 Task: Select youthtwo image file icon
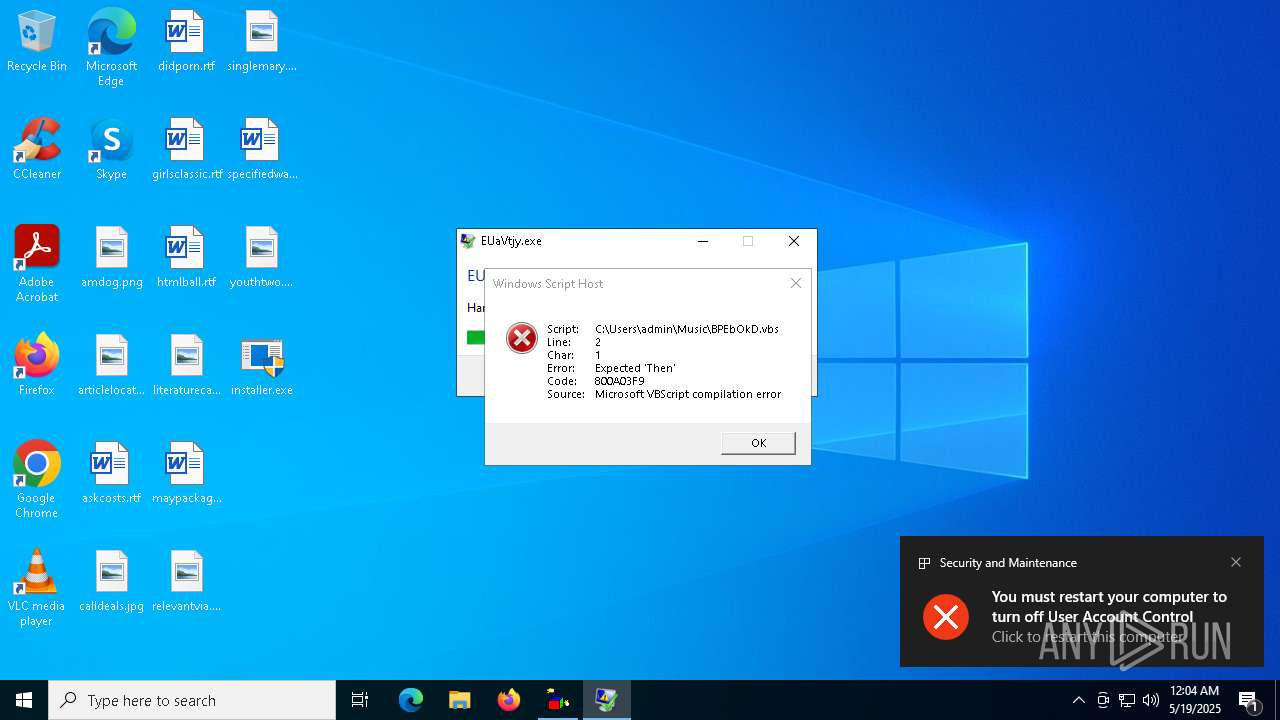tap(261, 258)
